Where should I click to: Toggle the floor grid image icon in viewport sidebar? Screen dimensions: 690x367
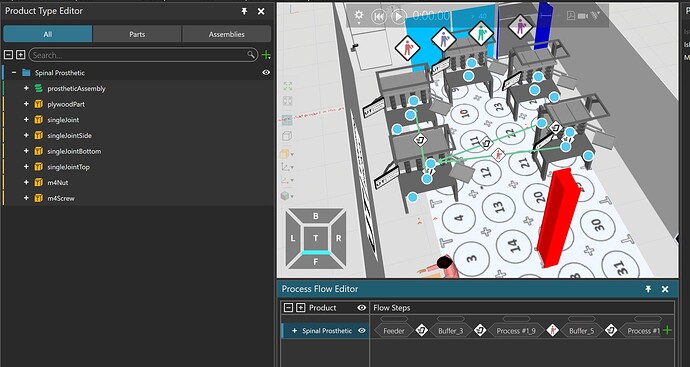(287, 120)
